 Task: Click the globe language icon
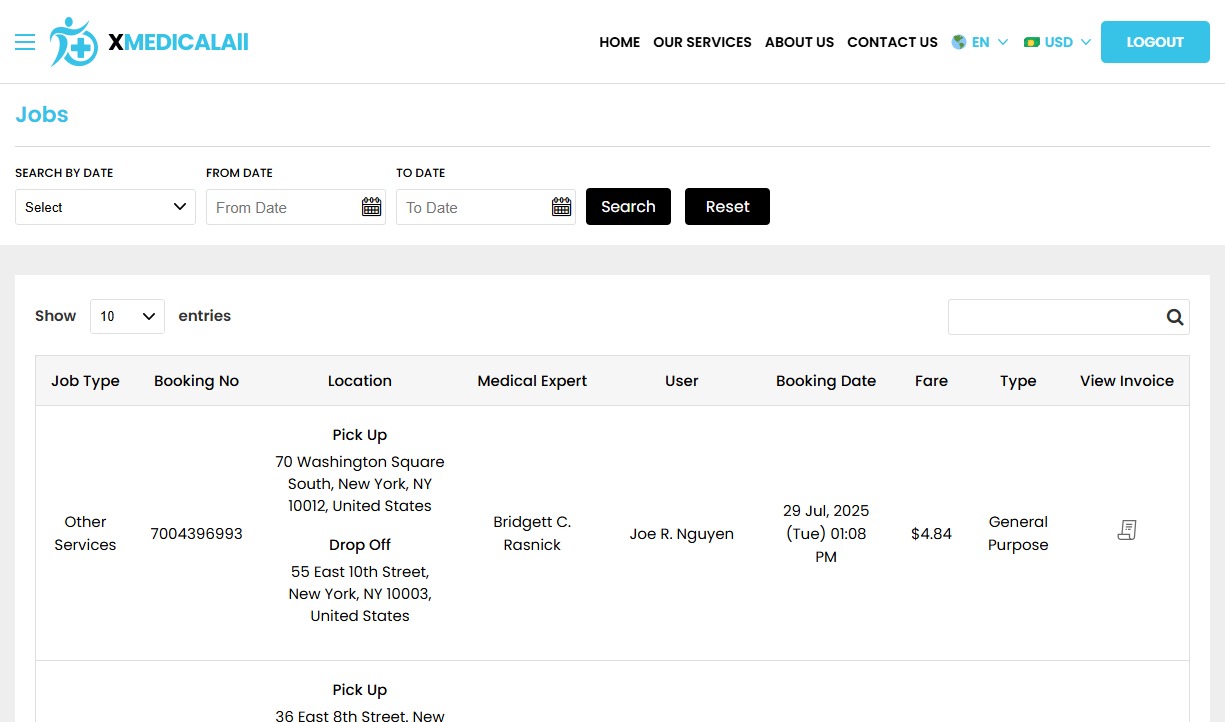[959, 42]
